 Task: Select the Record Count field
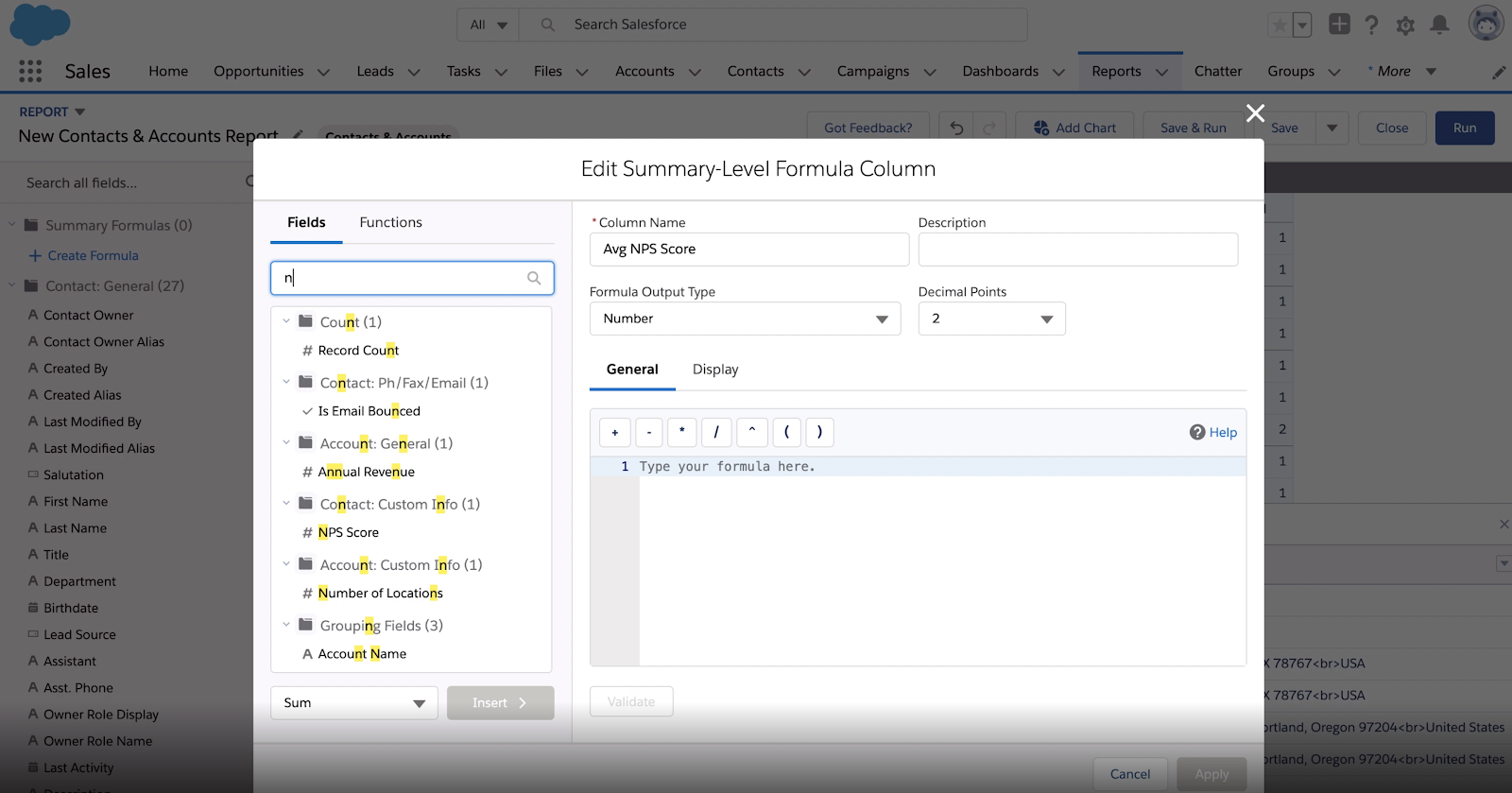pos(358,351)
